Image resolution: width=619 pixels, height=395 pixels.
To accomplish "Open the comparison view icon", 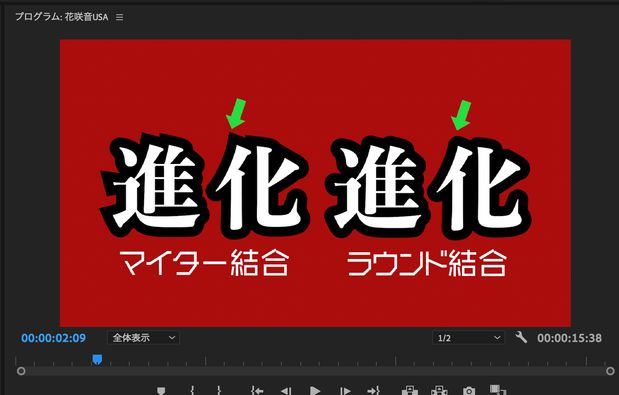I will point(497,390).
